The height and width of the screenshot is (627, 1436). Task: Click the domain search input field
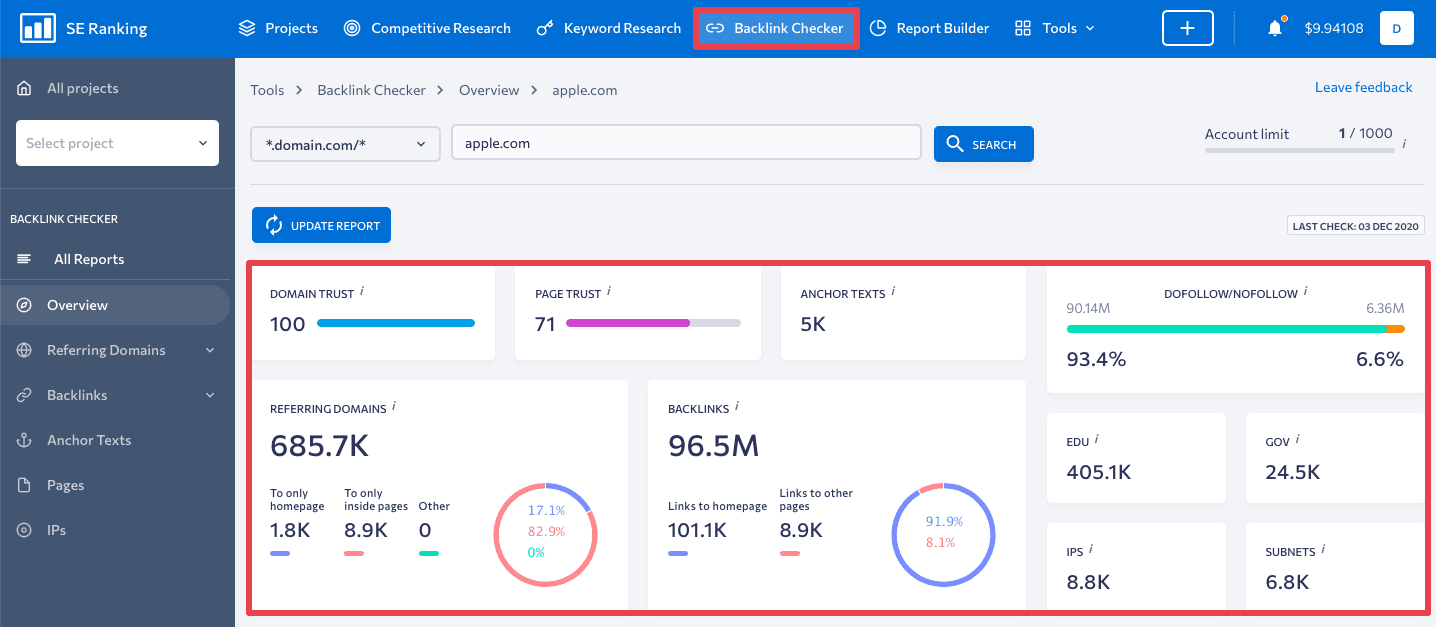[686, 143]
